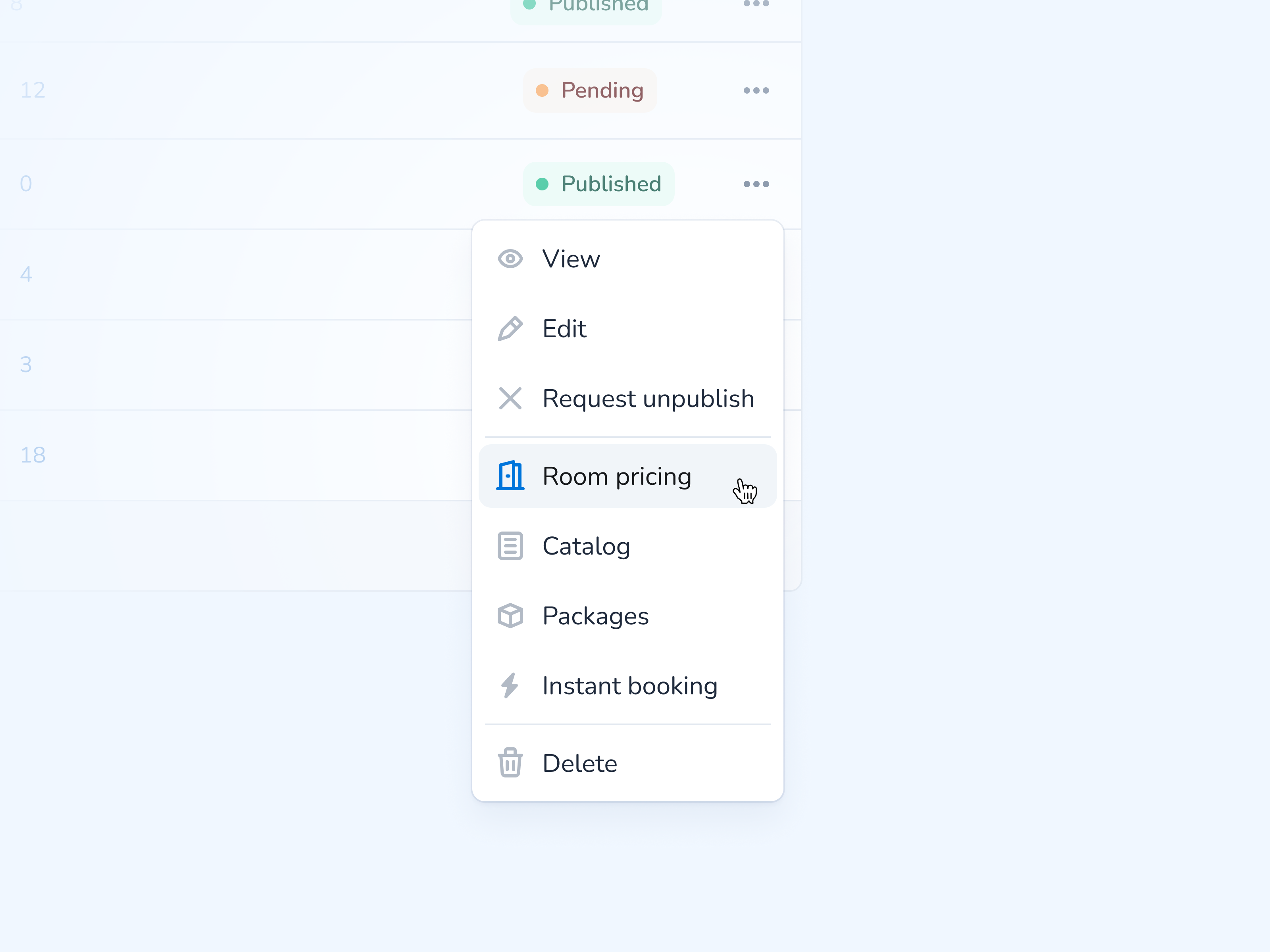The width and height of the screenshot is (1270, 952).
Task: Click the Published status badge
Action: [x=598, y=184]
